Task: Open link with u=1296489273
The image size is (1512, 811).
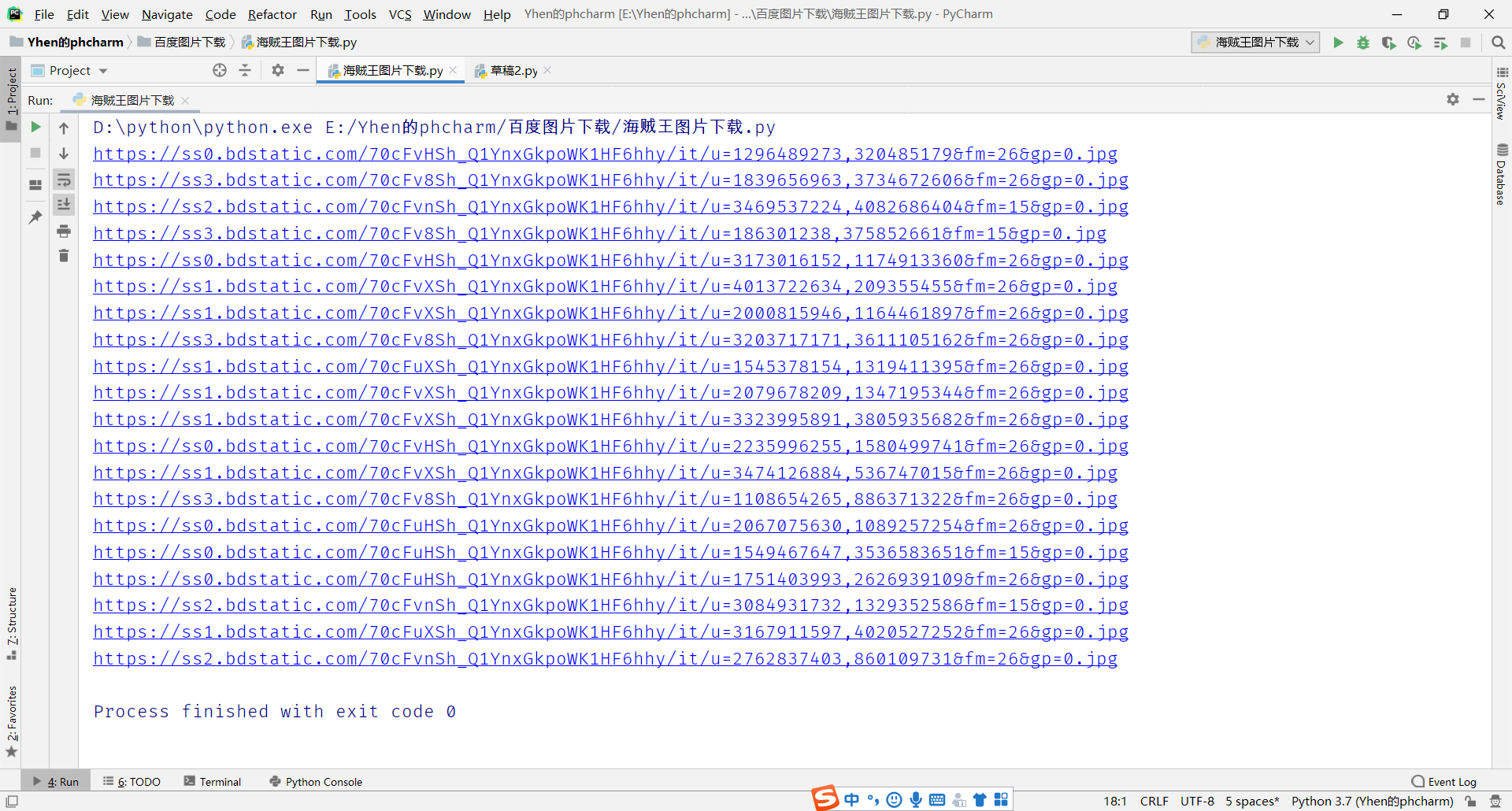Action: [605, 154]
